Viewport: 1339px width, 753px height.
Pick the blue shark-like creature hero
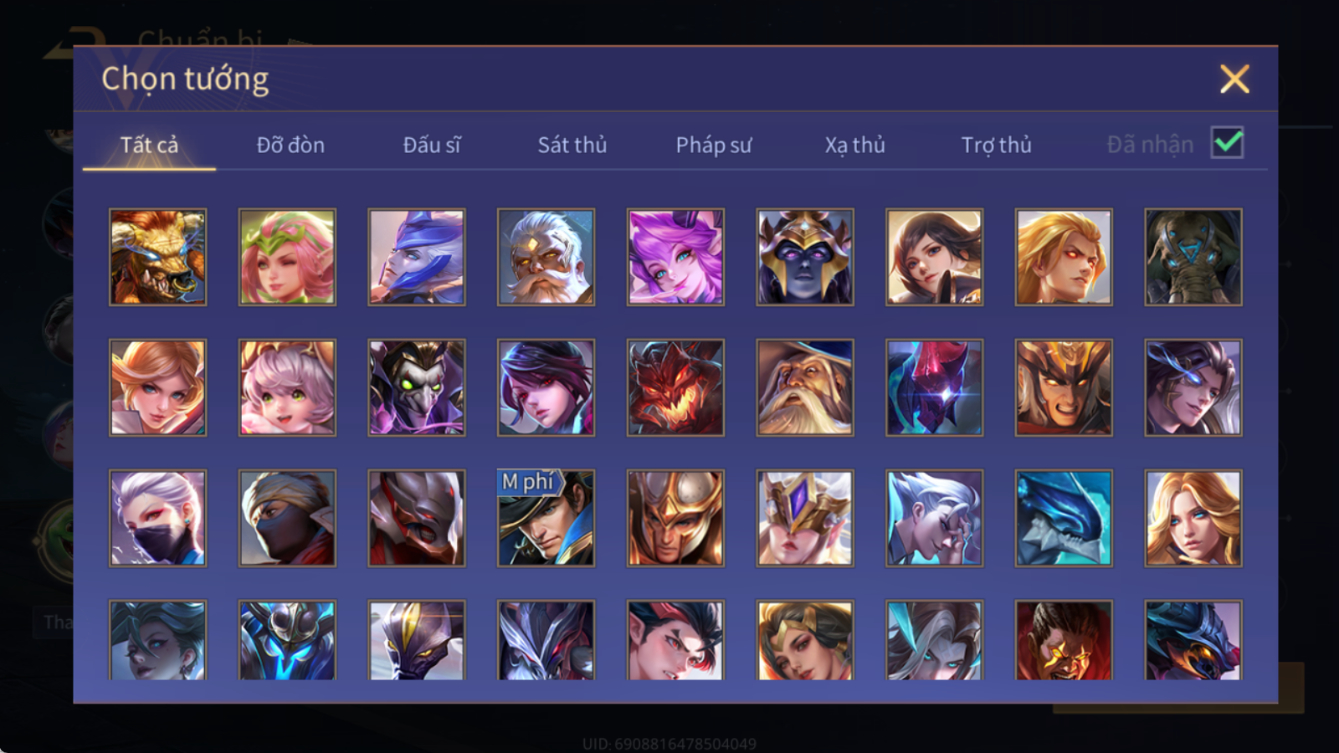[1064, 519]
